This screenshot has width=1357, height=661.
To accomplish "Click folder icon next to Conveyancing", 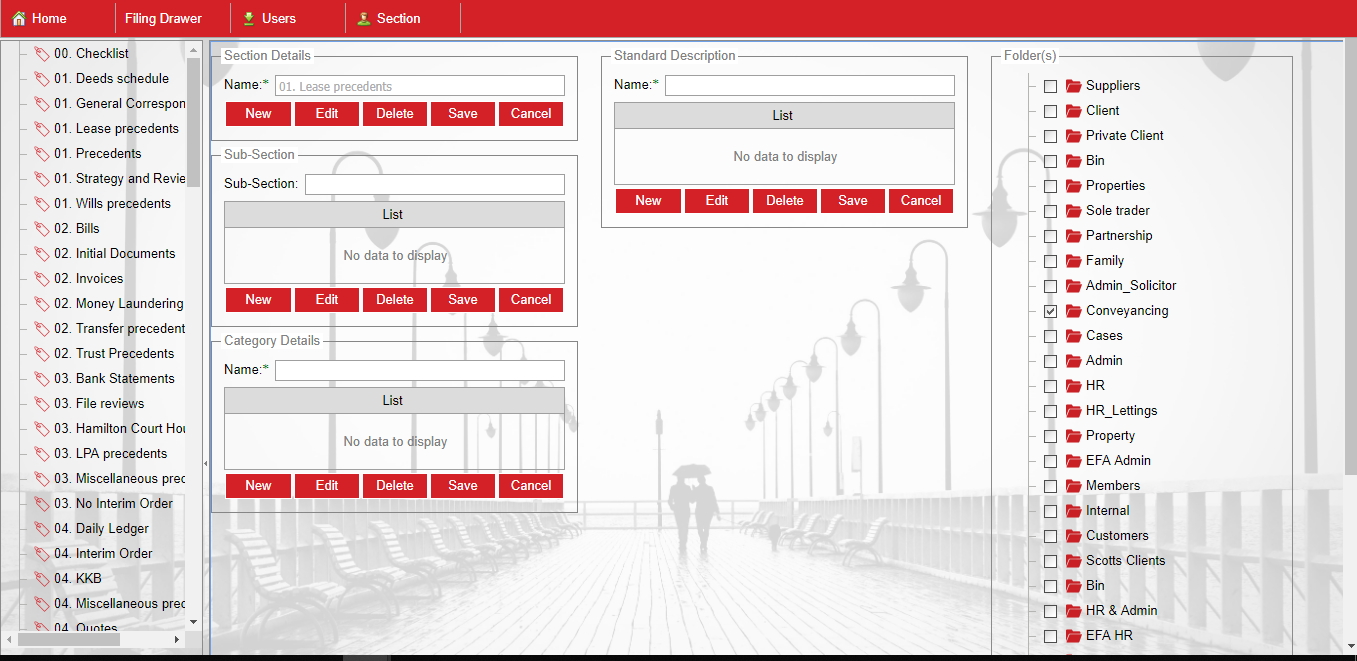I will (x=1074, y=311).
